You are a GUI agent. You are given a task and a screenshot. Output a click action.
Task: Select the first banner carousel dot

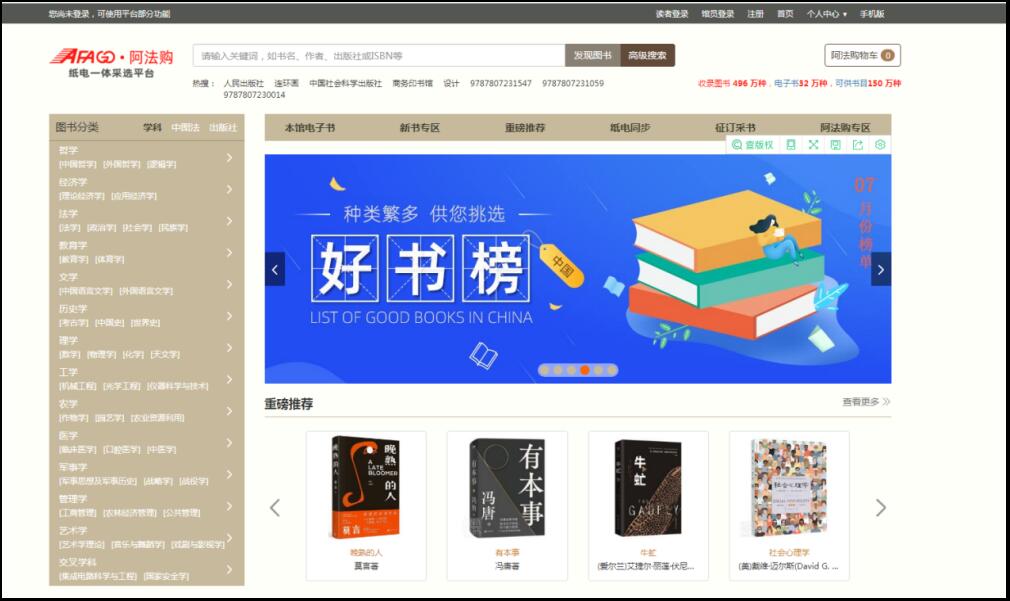tap(545, 370)
